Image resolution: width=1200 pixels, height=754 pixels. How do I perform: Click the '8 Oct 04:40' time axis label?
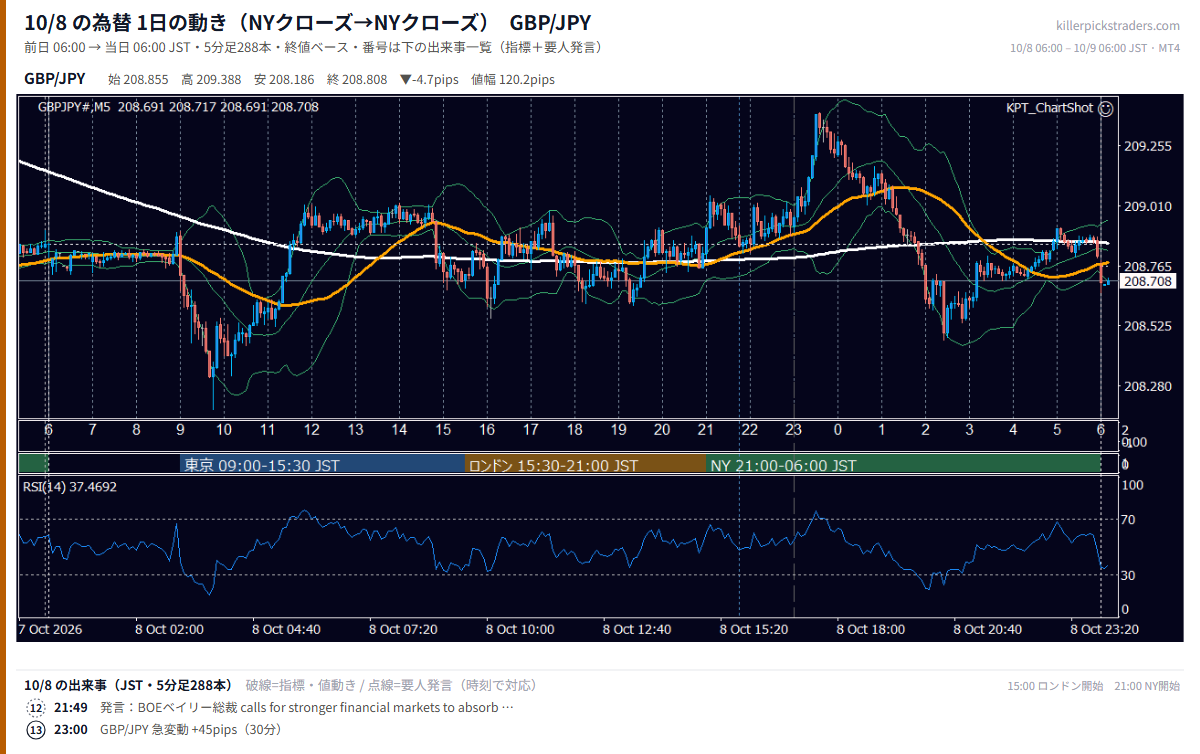click(x=286, y=629)
